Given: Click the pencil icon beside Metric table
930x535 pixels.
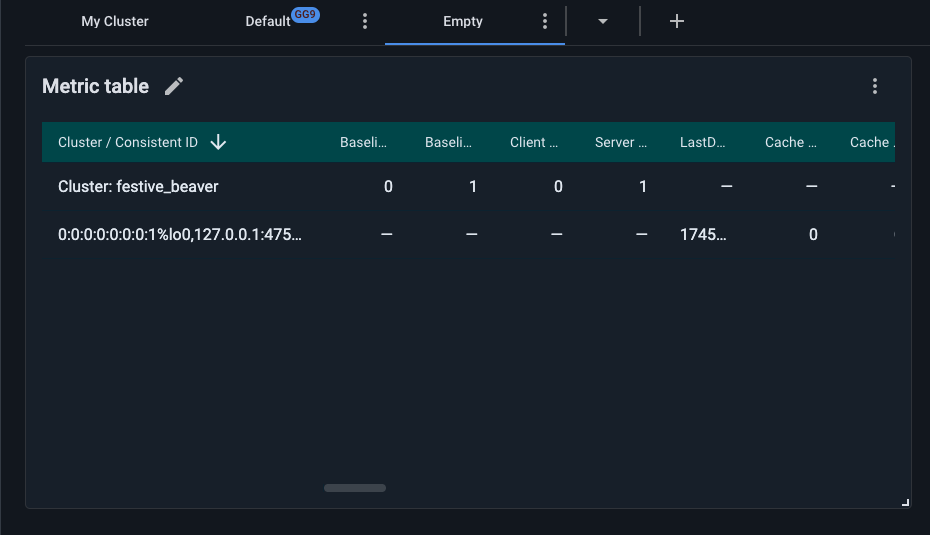Looking at the screenshot, I should pos(174,87).
